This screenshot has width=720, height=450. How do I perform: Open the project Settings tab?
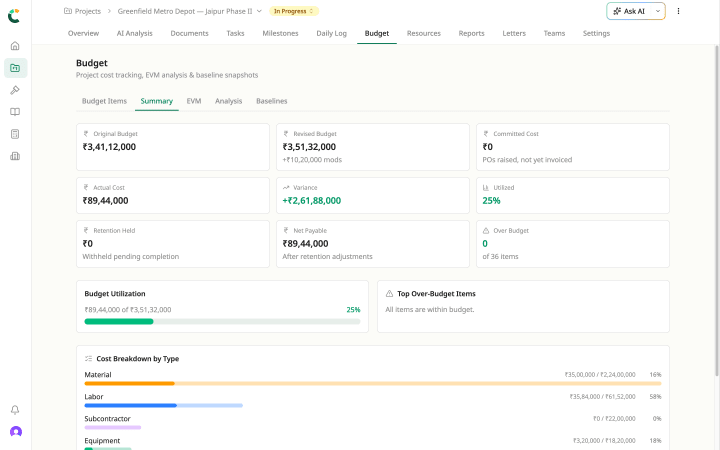coord(596,33)
